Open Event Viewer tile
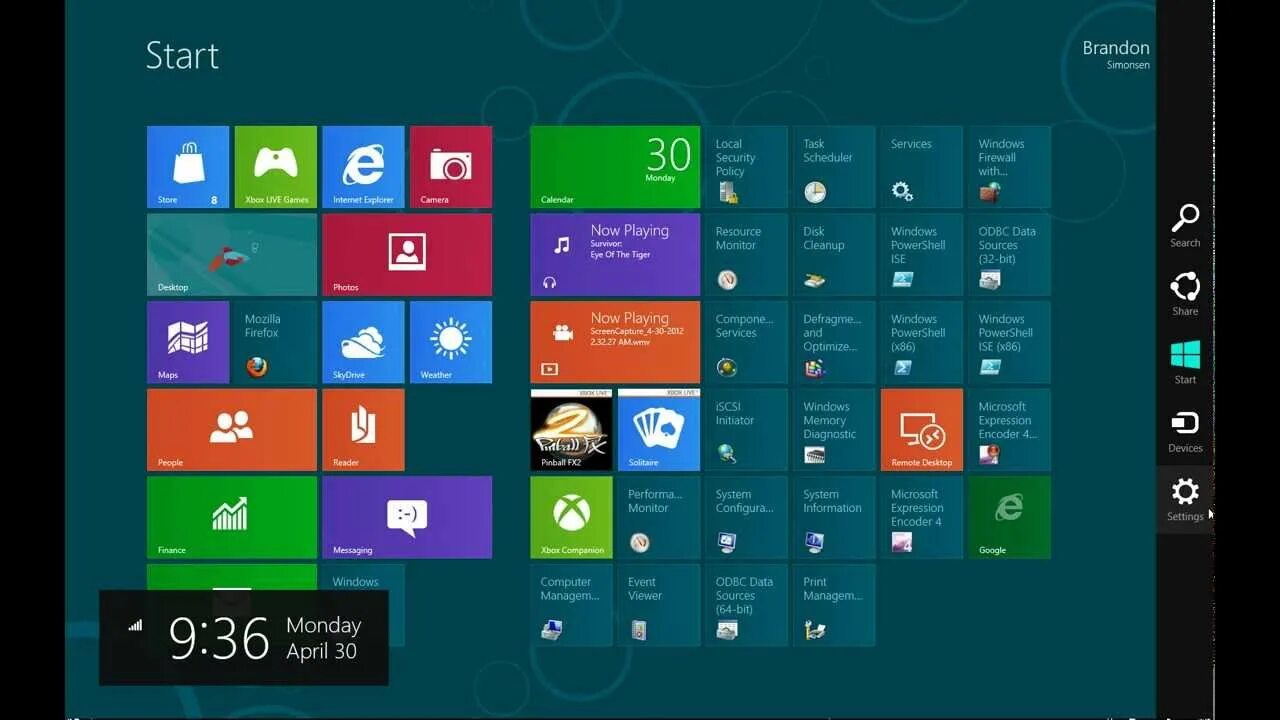Image resolution: width=1280 pixels, height=720 pixels. point(659,605)
